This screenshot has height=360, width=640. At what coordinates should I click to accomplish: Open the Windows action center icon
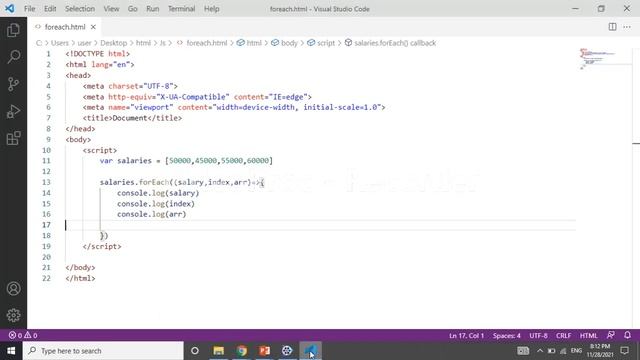624,351
